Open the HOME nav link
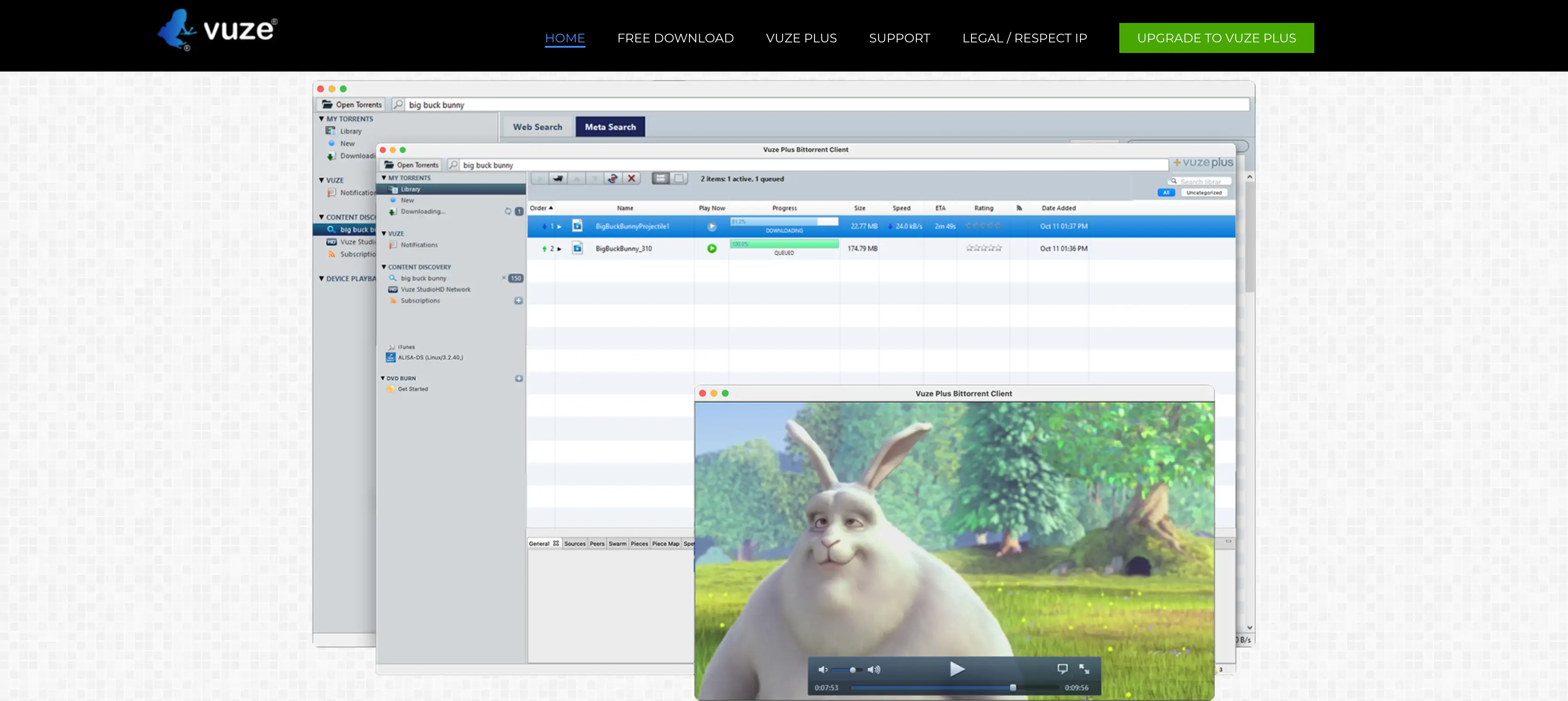This screenshot has height=701, width=1568. (x=565, y=38)
